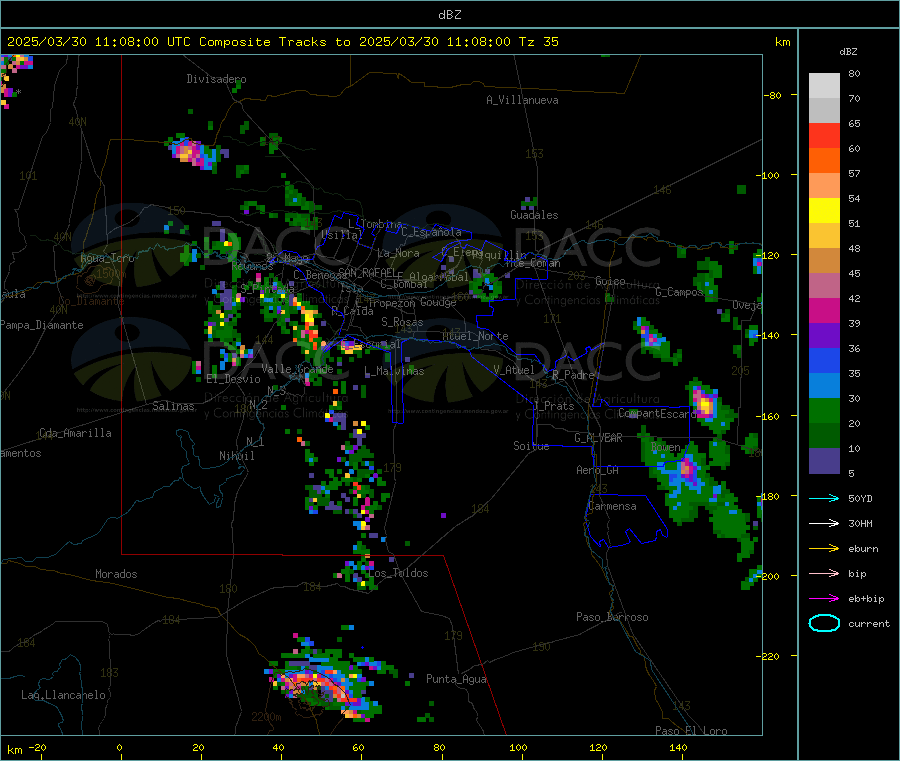This screenshot has height=761, width=900.
Task: Click the 'Guadales' place label
Action: (x=534, y=215)
